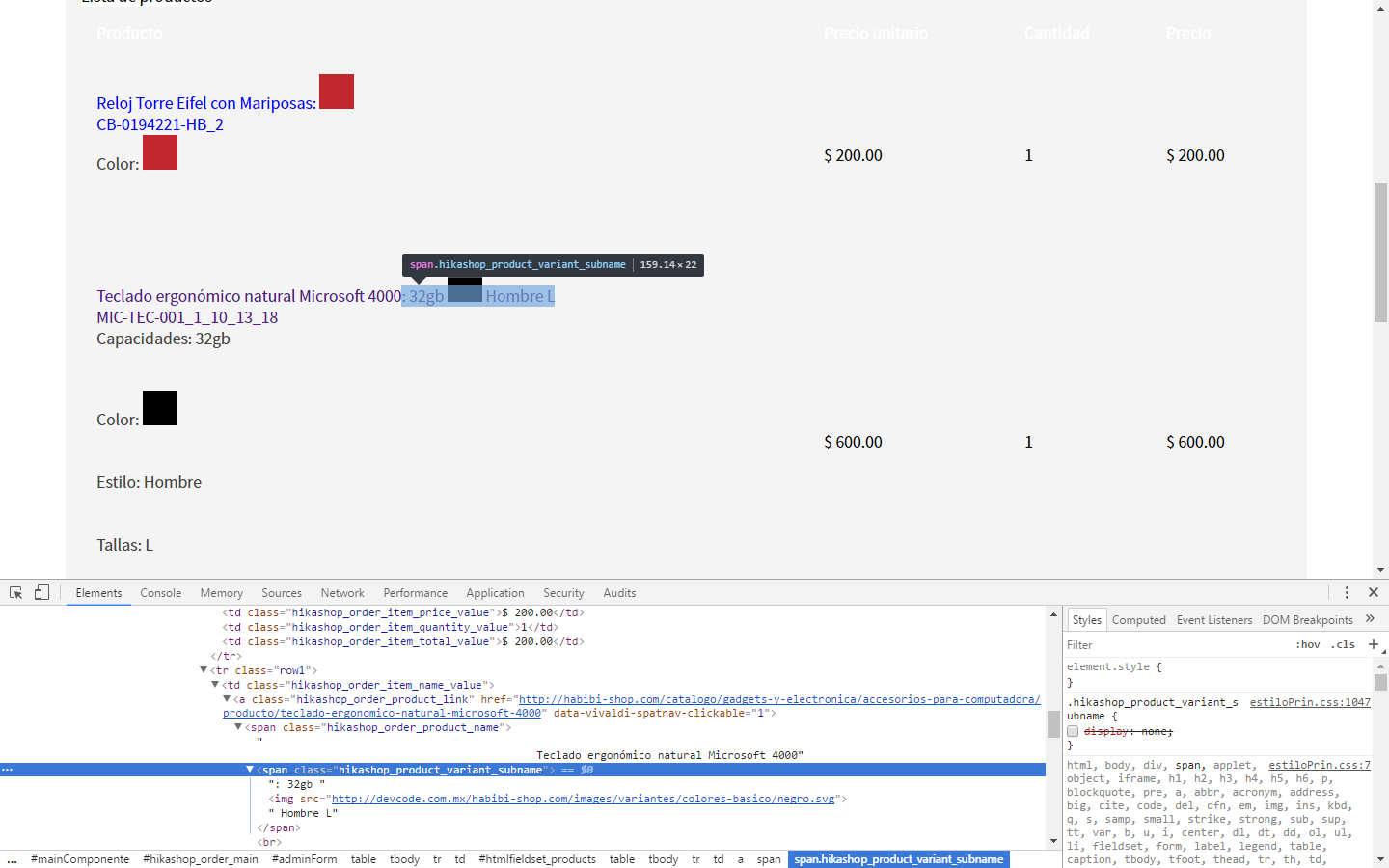Select the hikashop_order_item_price_value td line
1389x868 pixels.
(x=403, y=612)
